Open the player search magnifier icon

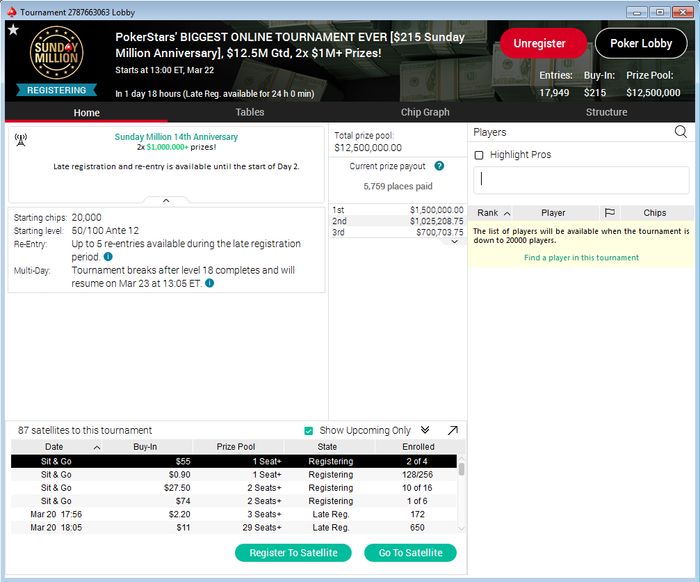(680, 132)
